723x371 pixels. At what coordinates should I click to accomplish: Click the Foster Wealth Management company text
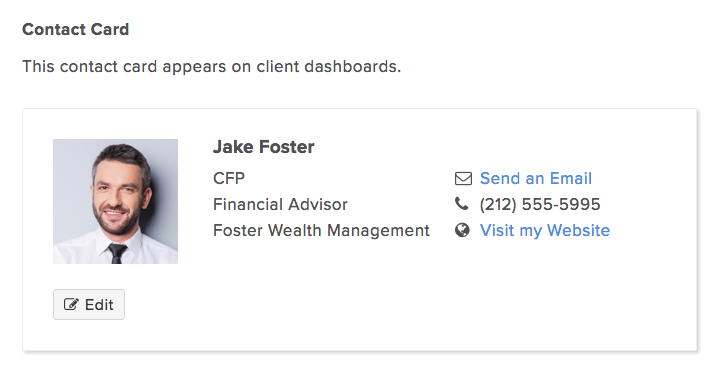(321, 230)
